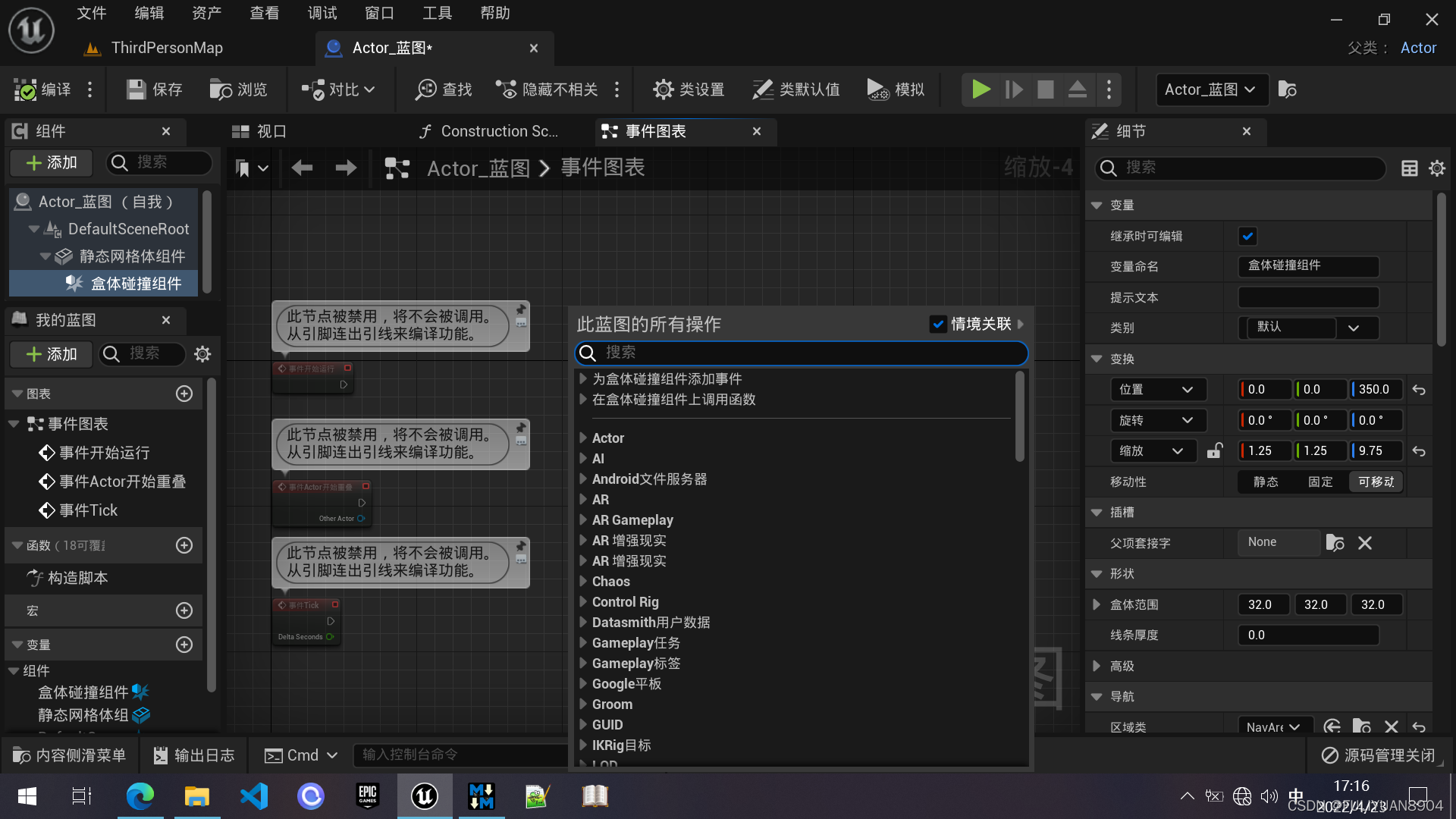1456x819 pixels.
Task: Click add-function plus icon in 函数 section
Action: (184, 545)
